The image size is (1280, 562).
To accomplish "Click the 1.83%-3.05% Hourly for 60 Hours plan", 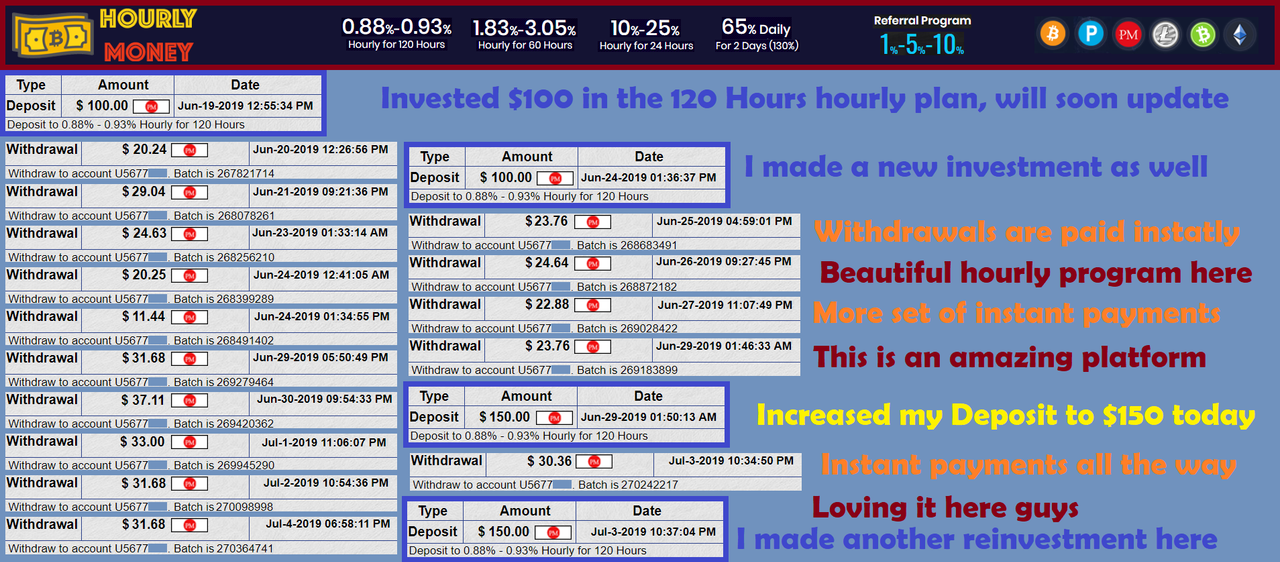I will 525,34.
